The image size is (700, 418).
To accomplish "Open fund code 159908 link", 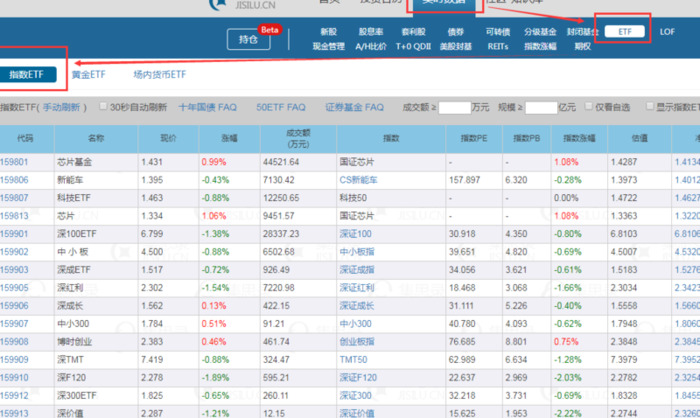I will coord(14,342).
